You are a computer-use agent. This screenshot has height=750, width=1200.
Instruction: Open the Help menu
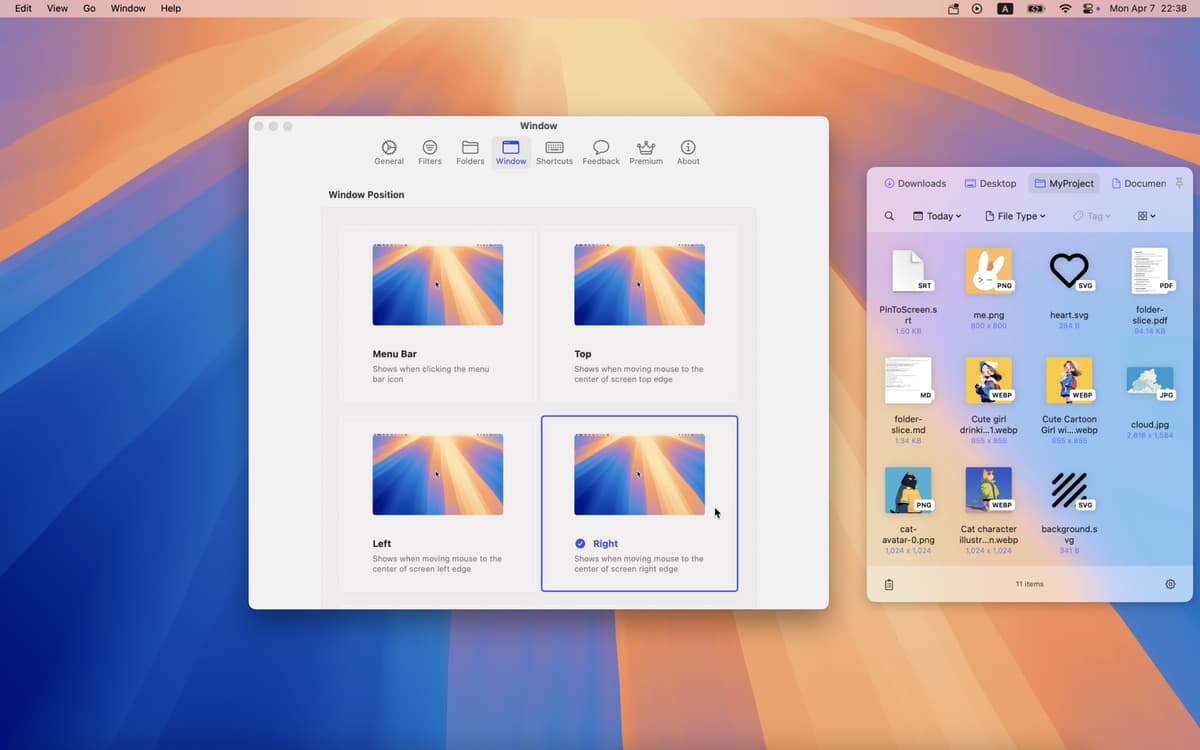(171, 8)
